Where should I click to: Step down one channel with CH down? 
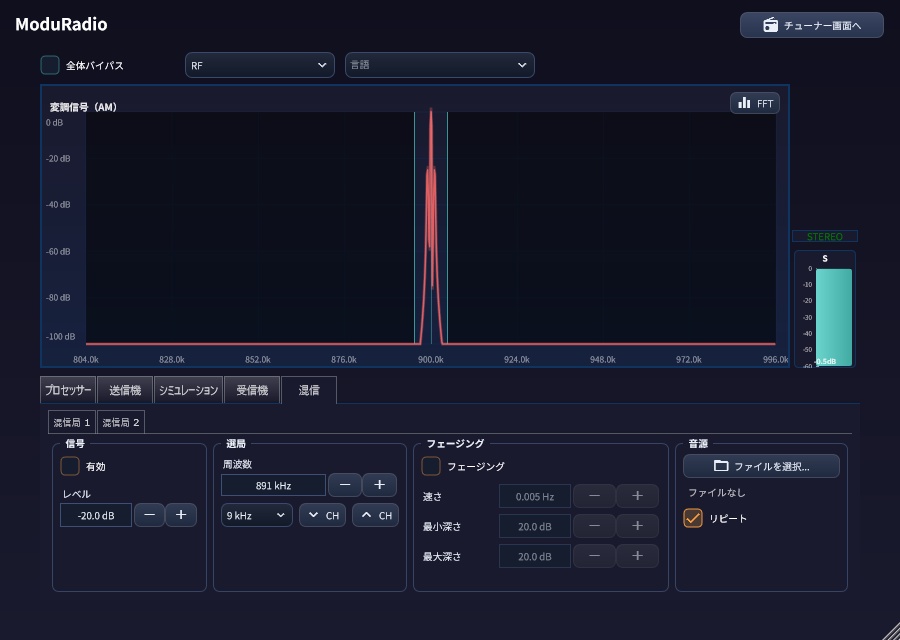click(x=323, y=515)
